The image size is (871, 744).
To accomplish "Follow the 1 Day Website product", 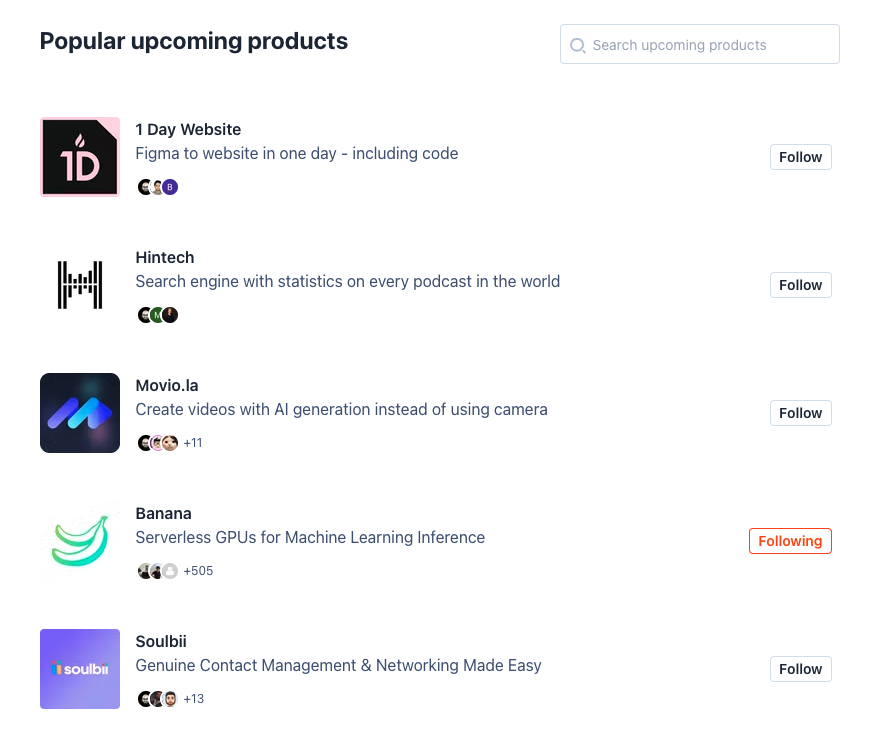I will coord(800,157).
